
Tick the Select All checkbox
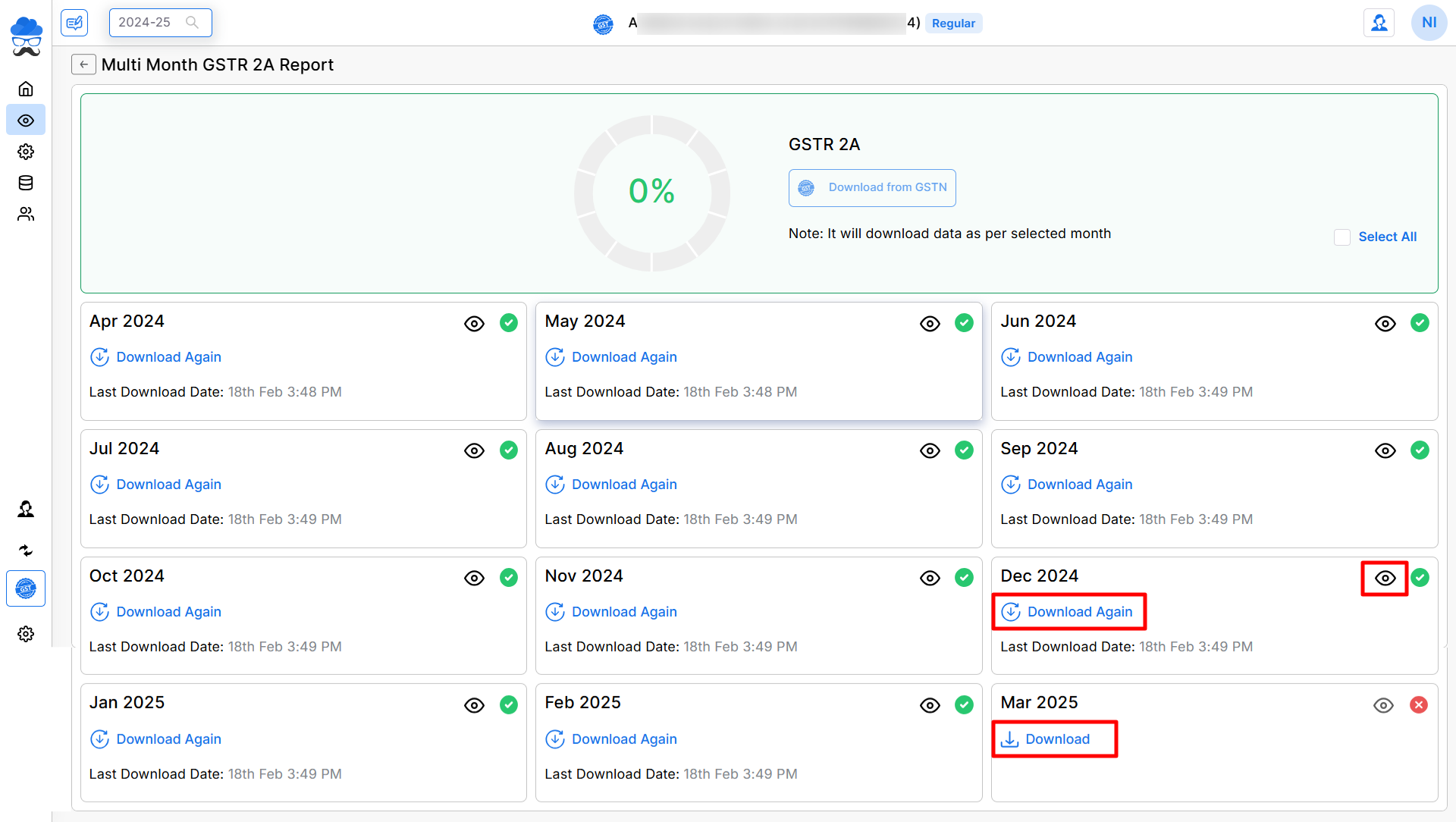pos(1342,237)
